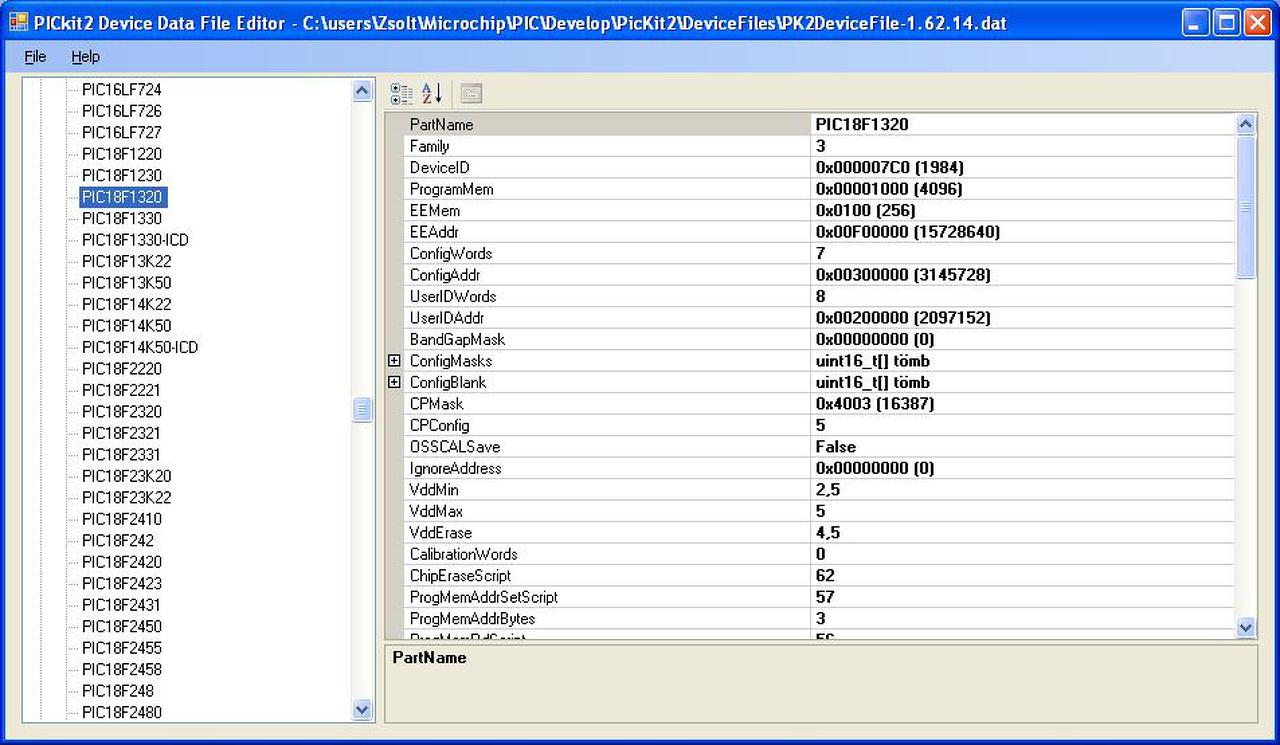Click the application icon in title bar

[x=18, y=22]
